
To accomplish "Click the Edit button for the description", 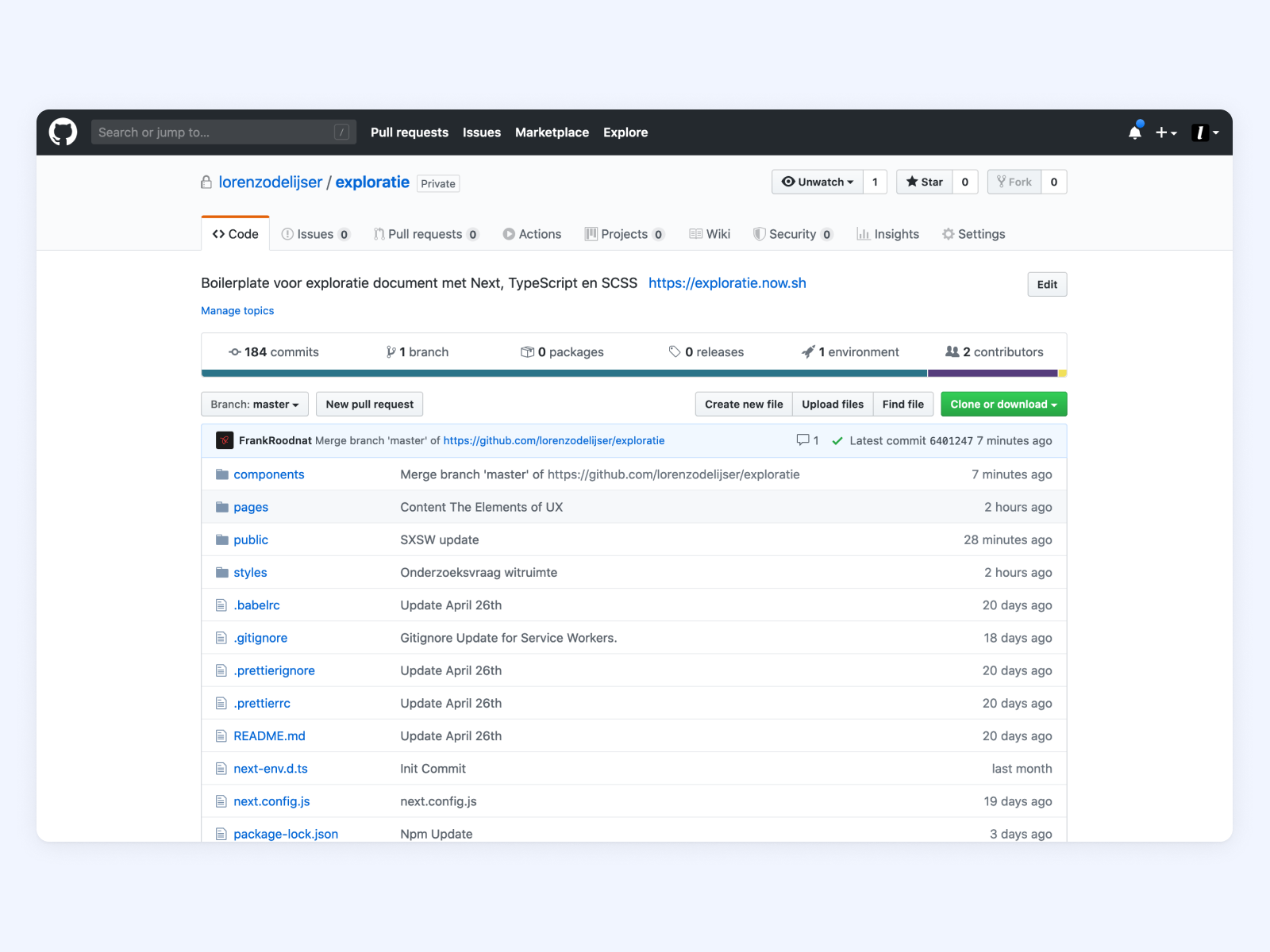I will pos(1046,284).
